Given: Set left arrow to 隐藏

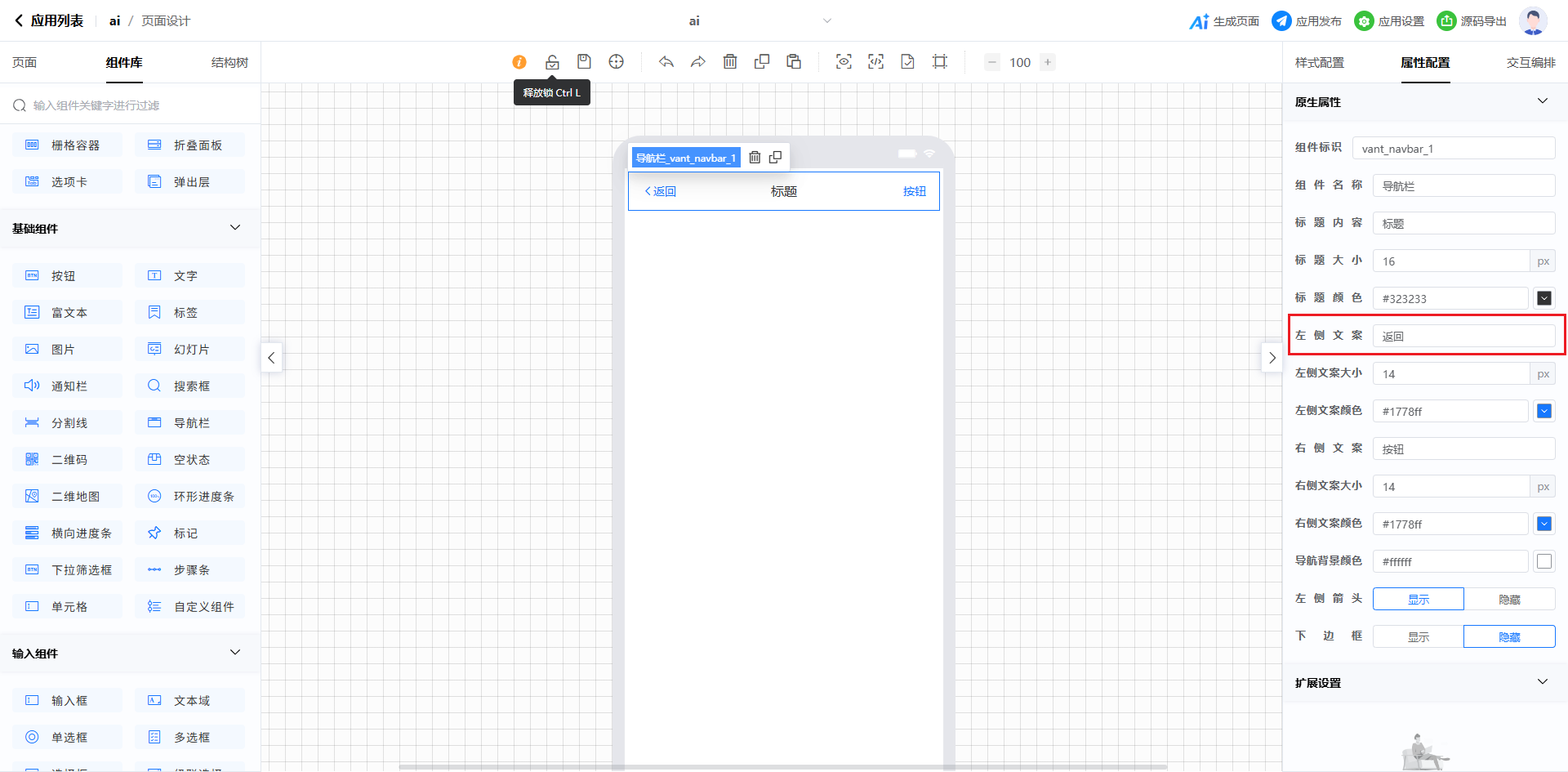Looking at the screenshot, I should click(1509, 600).
